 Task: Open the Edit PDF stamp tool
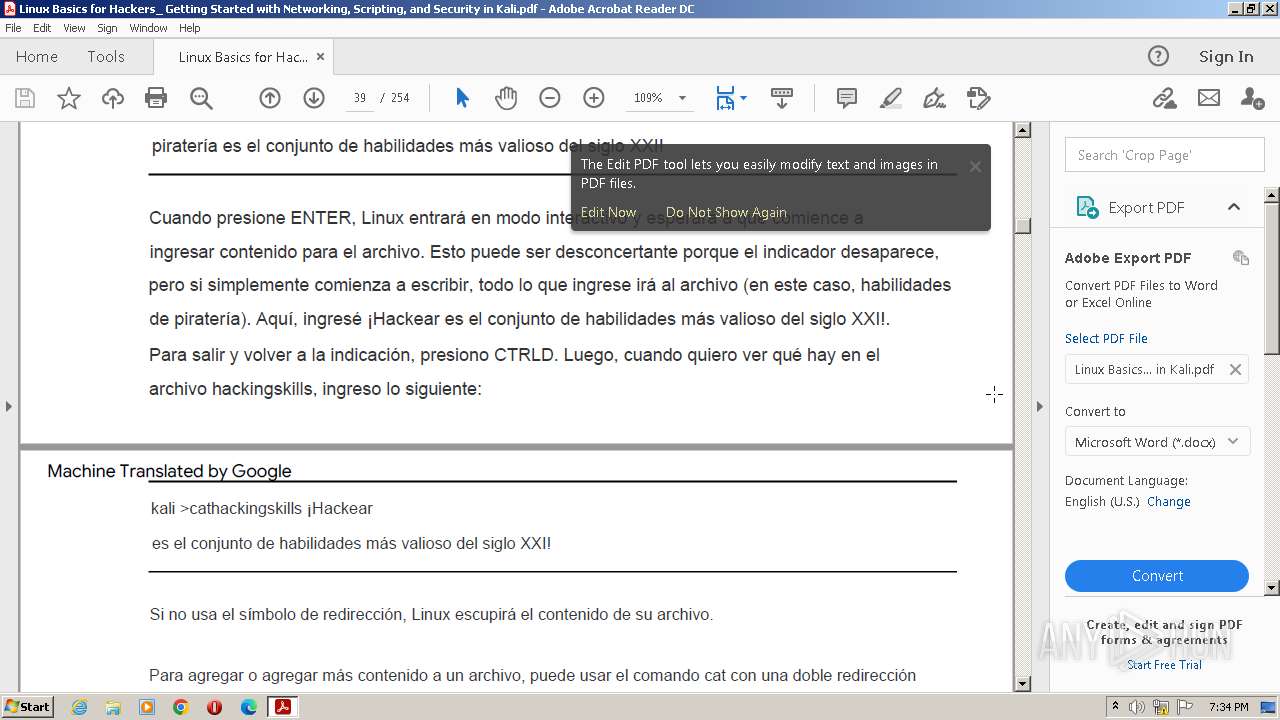coord(979,98)
